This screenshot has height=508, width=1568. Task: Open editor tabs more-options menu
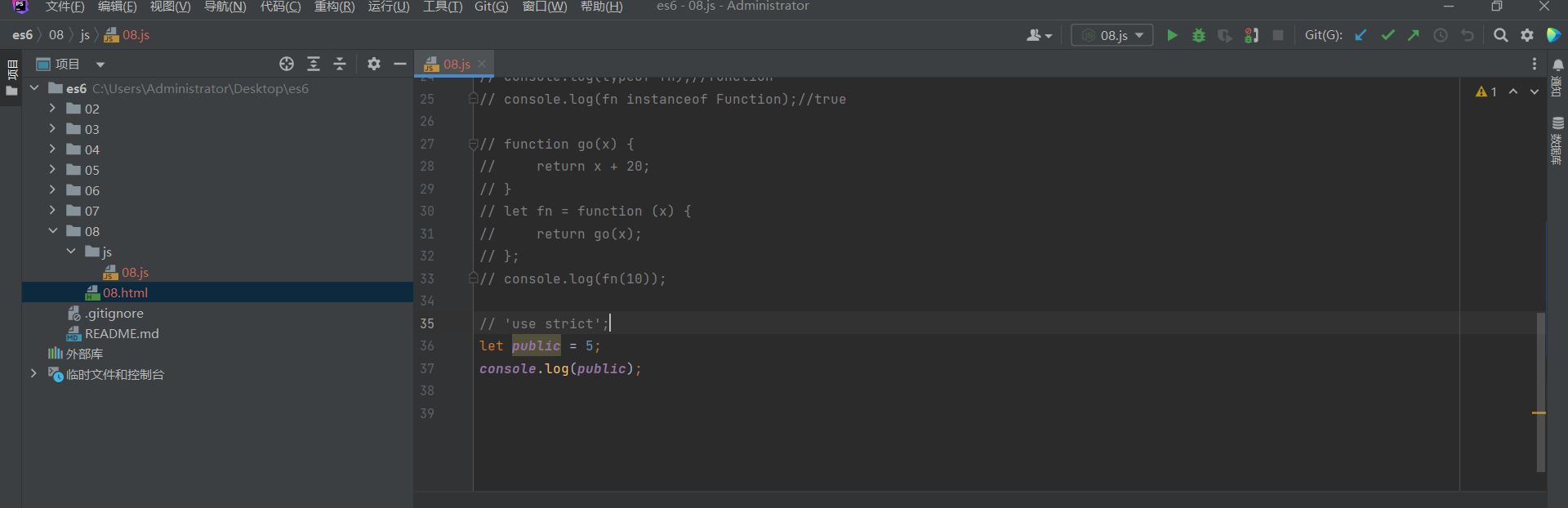1535,64
